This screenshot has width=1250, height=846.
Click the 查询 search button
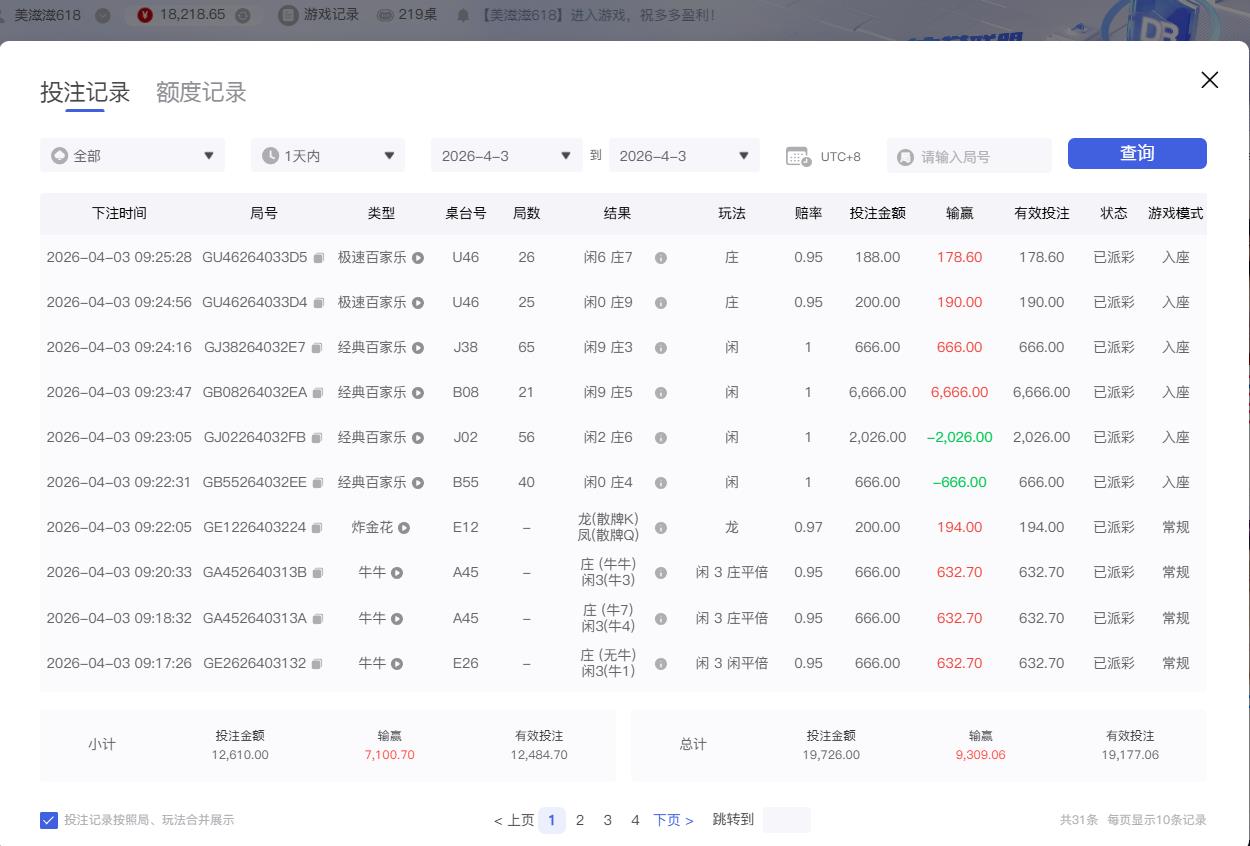tap(1137, 154)
